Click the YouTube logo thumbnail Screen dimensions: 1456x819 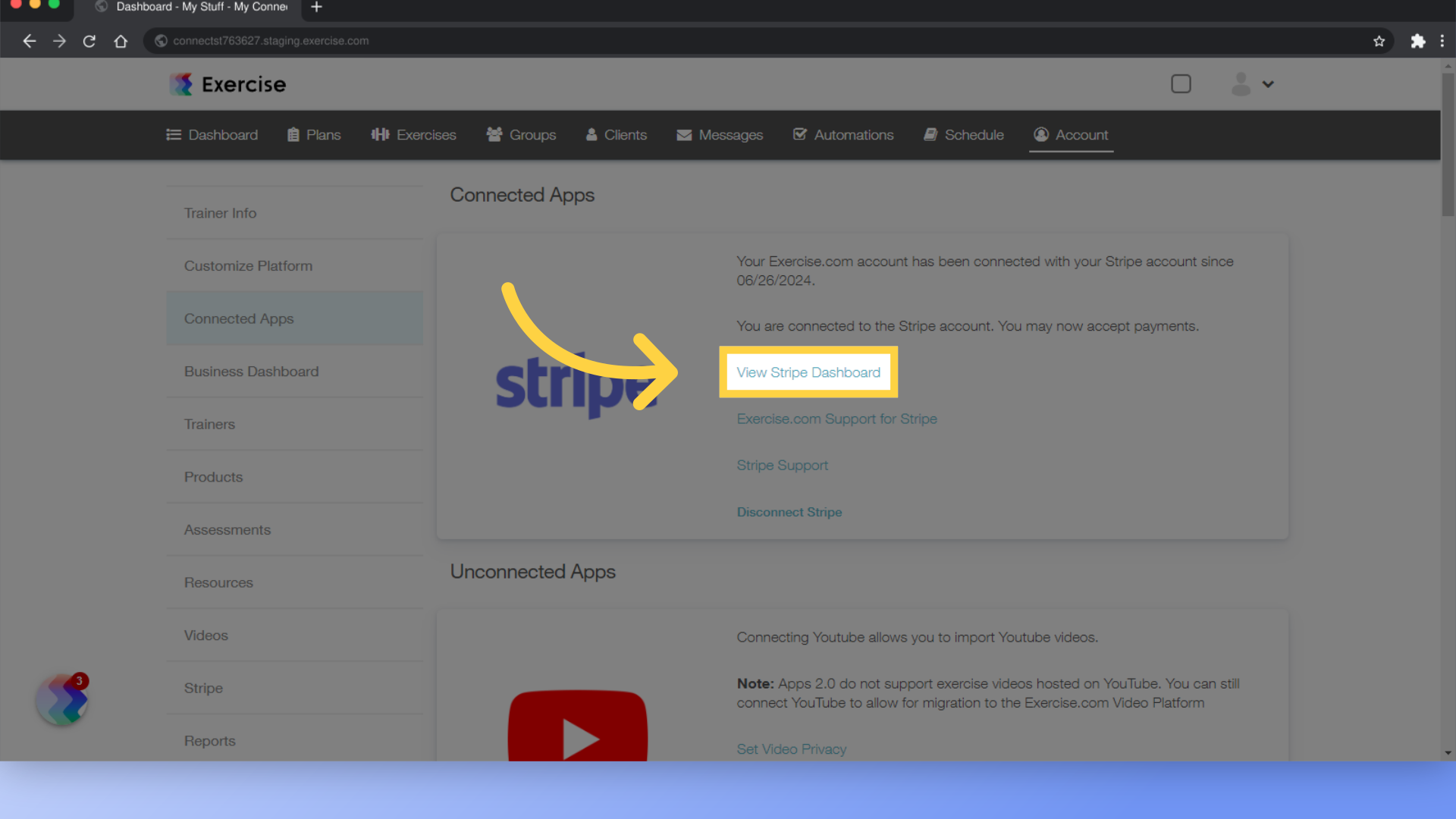[x=578, y=726]
